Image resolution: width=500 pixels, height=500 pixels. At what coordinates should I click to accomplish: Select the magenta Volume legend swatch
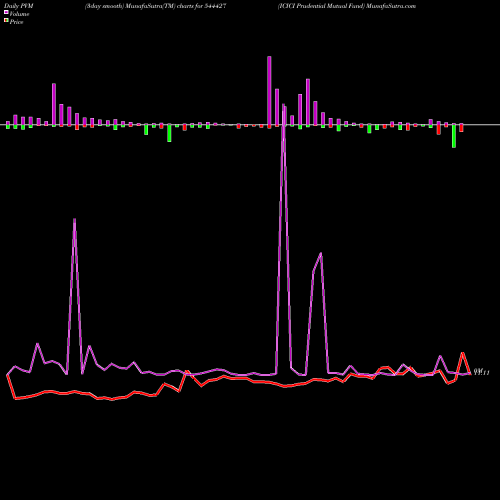coord(6,12)
